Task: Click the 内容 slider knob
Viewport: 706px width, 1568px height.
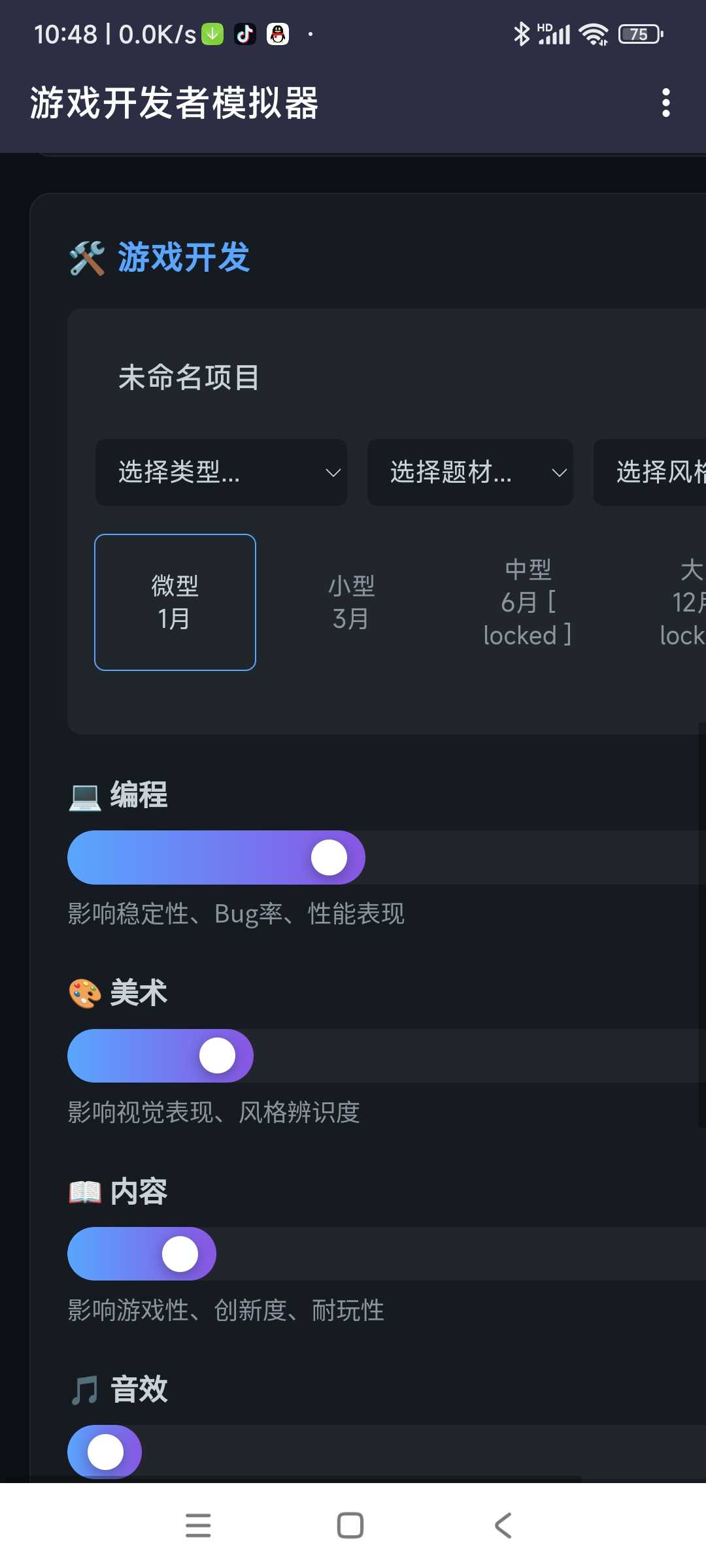Action: tap(180, 1254)
